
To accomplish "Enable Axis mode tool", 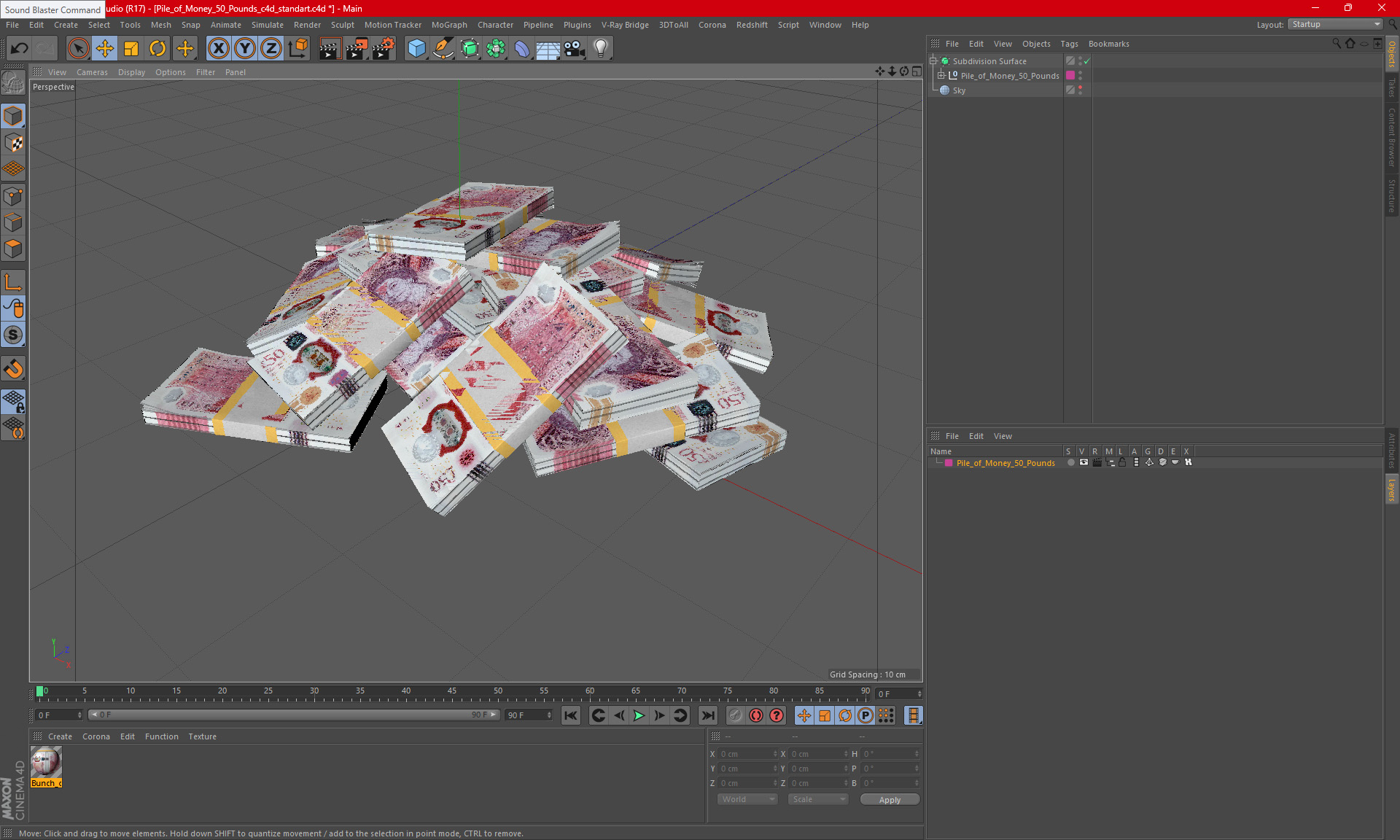I will (13, 282).
